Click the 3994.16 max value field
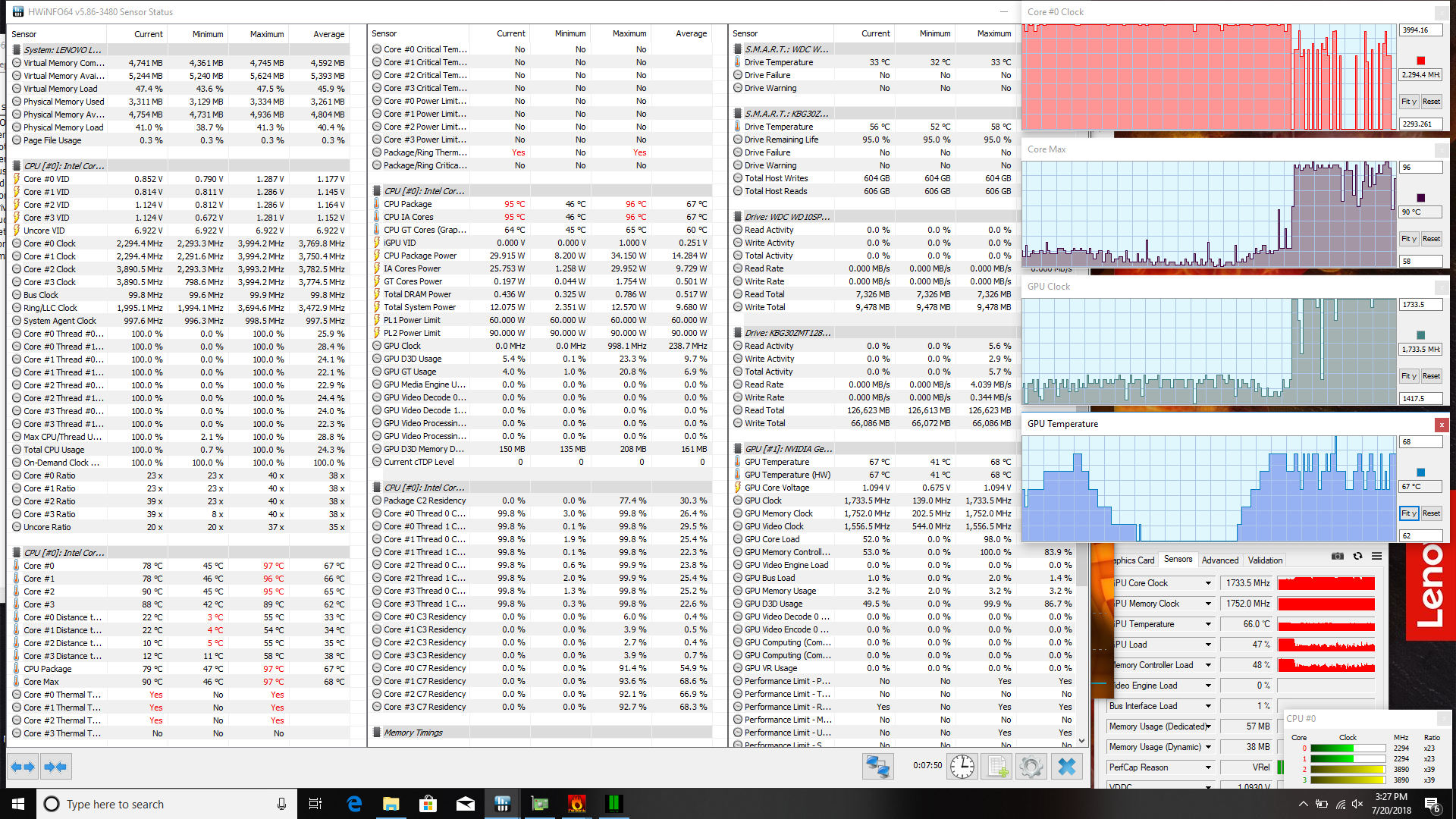Viewport: 1456px width, 819px height. pyautogui.click(x=1420, y=30)
